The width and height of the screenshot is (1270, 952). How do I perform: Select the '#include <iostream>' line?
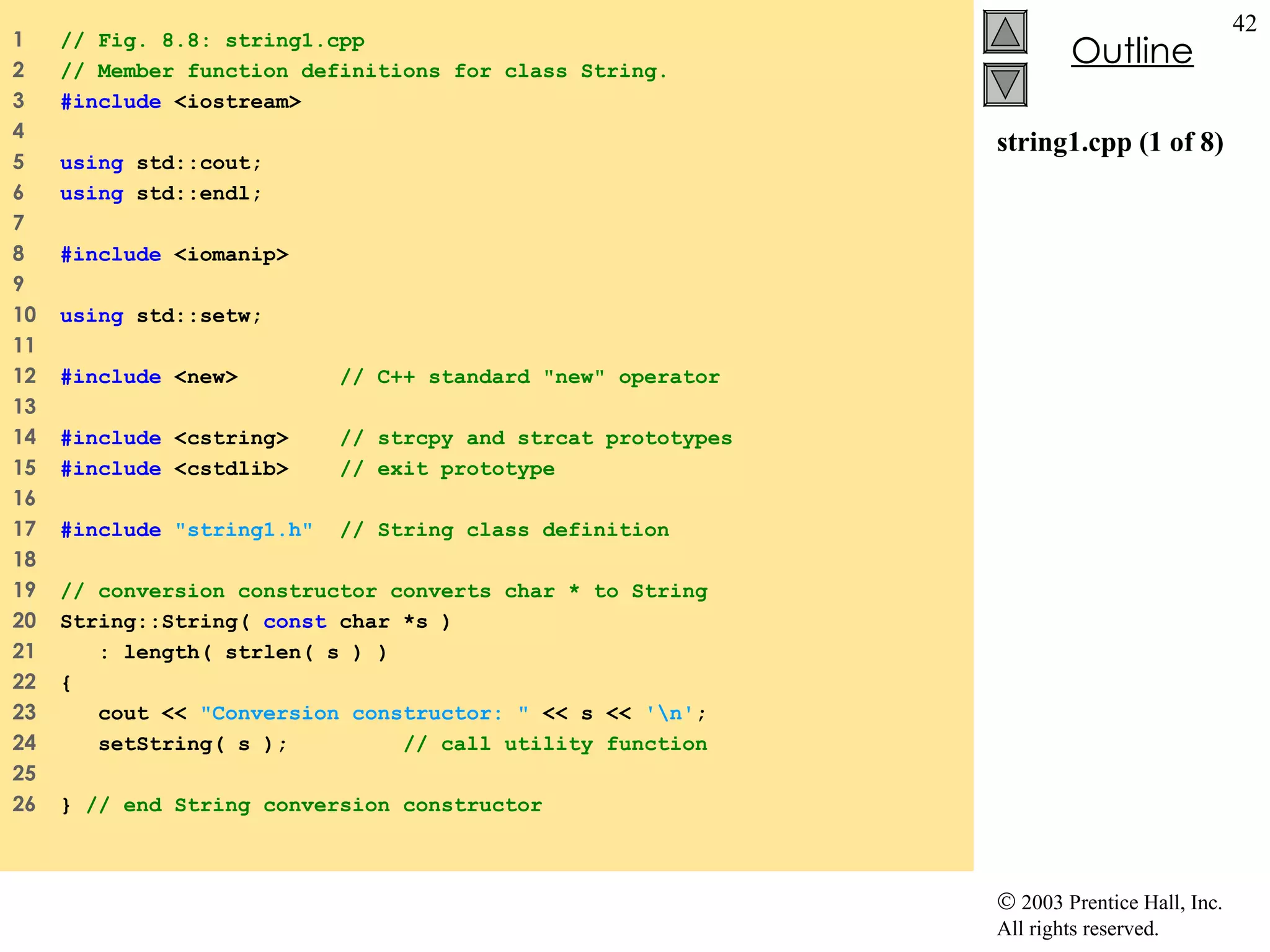180,102
